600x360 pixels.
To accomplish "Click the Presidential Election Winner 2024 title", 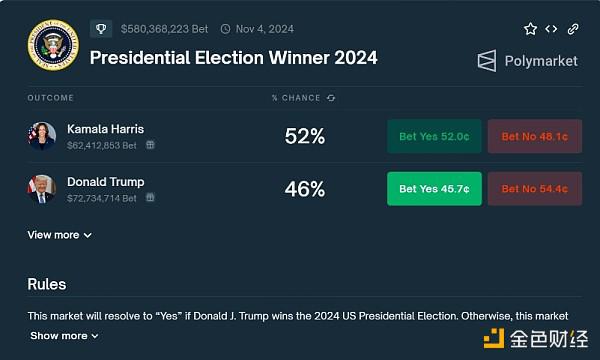I will pos(233,58).
